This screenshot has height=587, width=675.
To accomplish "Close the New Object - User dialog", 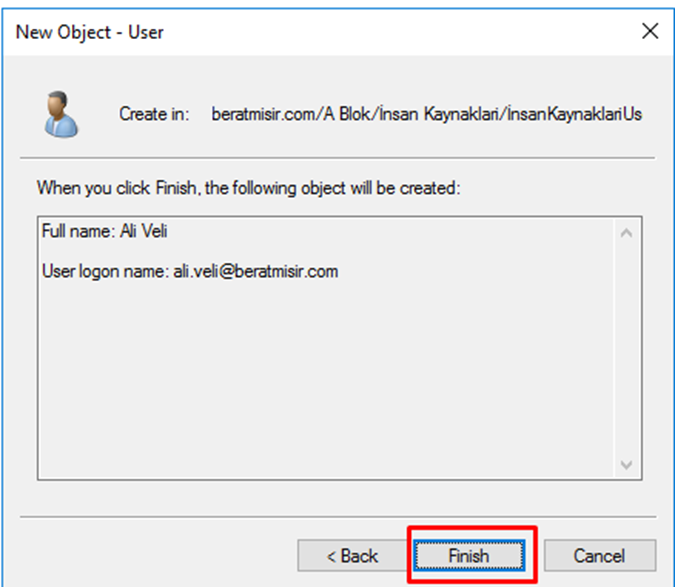I will pos(650,31).
